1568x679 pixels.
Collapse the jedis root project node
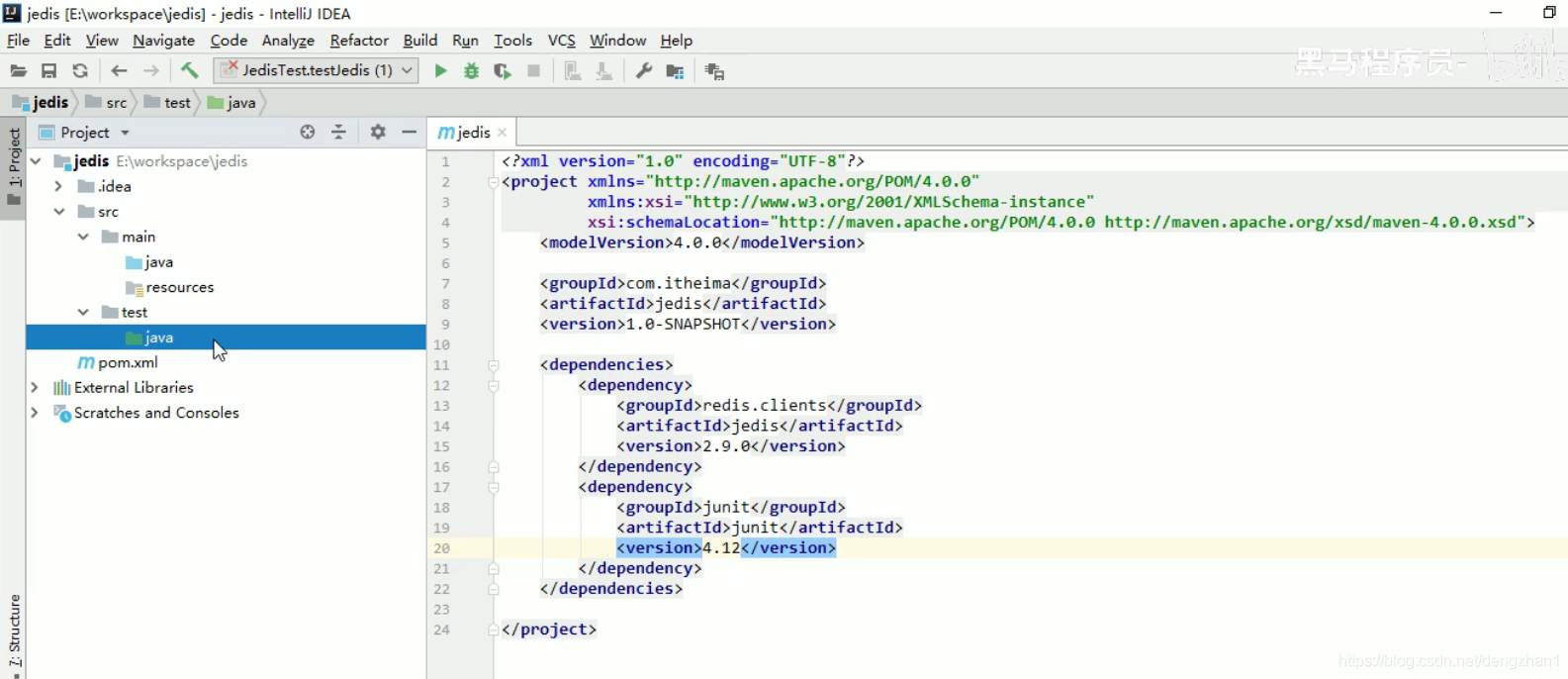point(36,160)
